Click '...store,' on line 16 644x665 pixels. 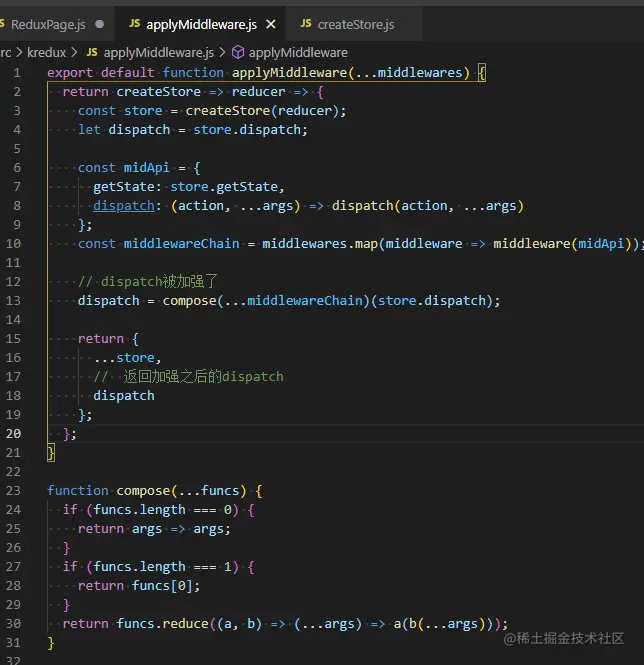pos(127,358)
